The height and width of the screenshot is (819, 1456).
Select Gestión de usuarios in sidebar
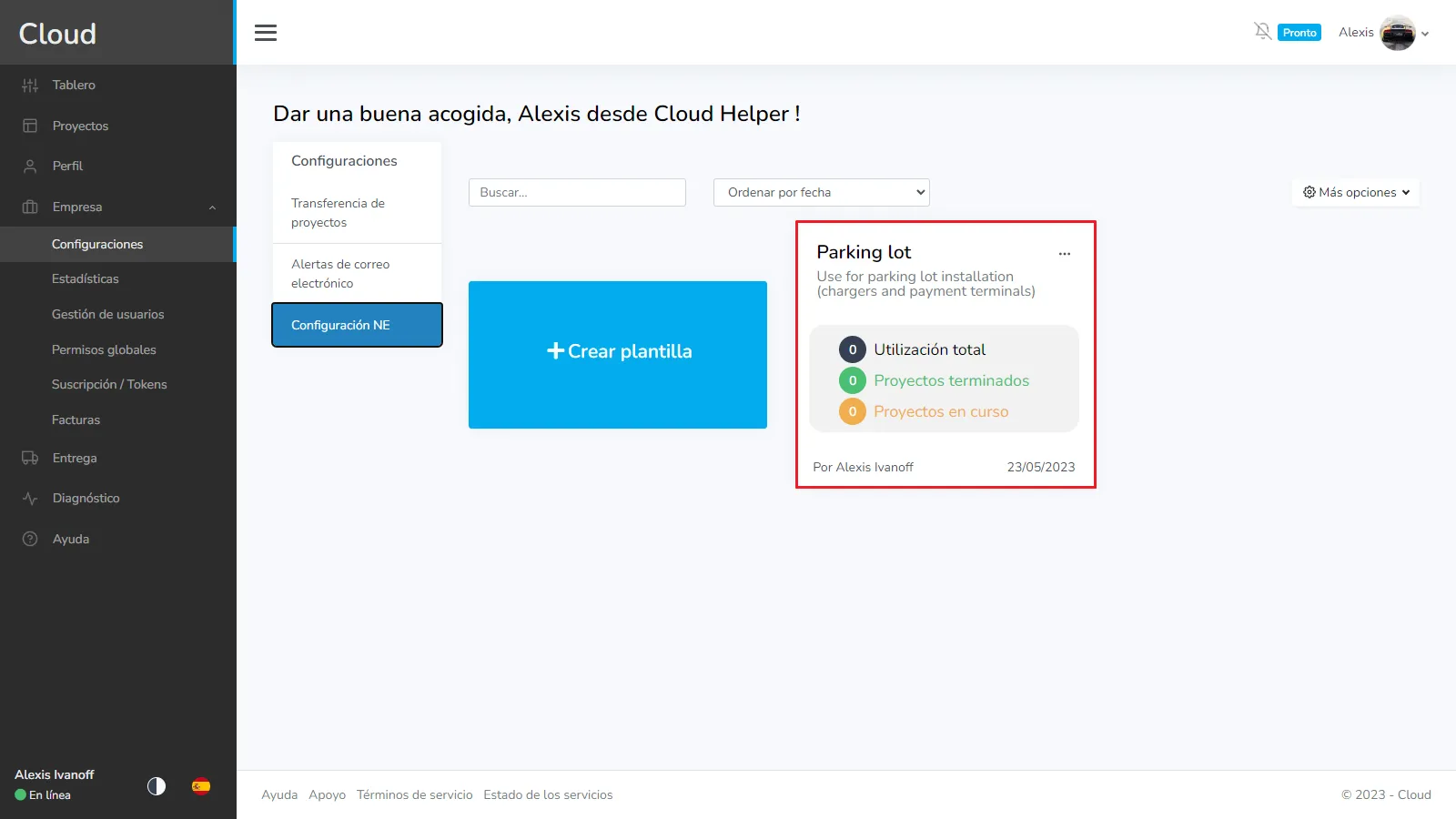108,314
